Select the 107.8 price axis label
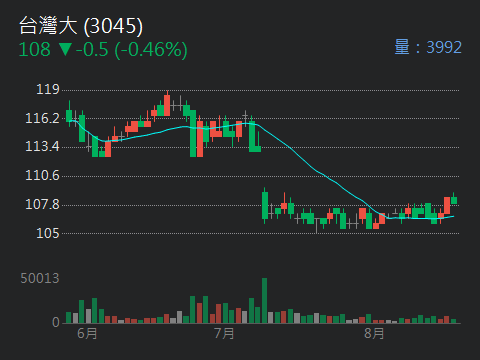 pos(42,204)
